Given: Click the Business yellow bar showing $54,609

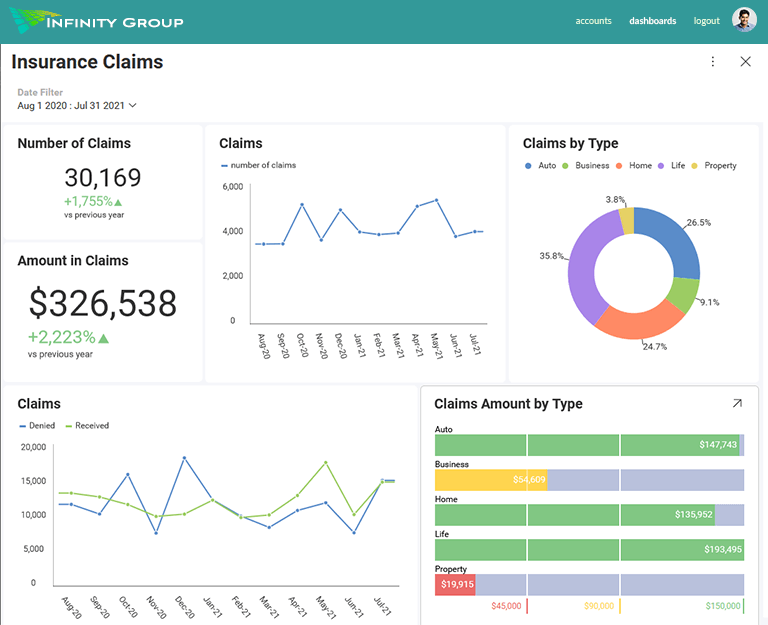Looking at the screenshot, I should (x=491, y=480).
